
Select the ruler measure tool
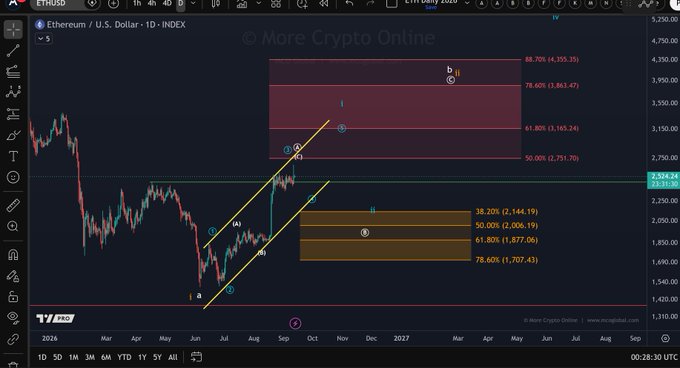coord(13,205)
